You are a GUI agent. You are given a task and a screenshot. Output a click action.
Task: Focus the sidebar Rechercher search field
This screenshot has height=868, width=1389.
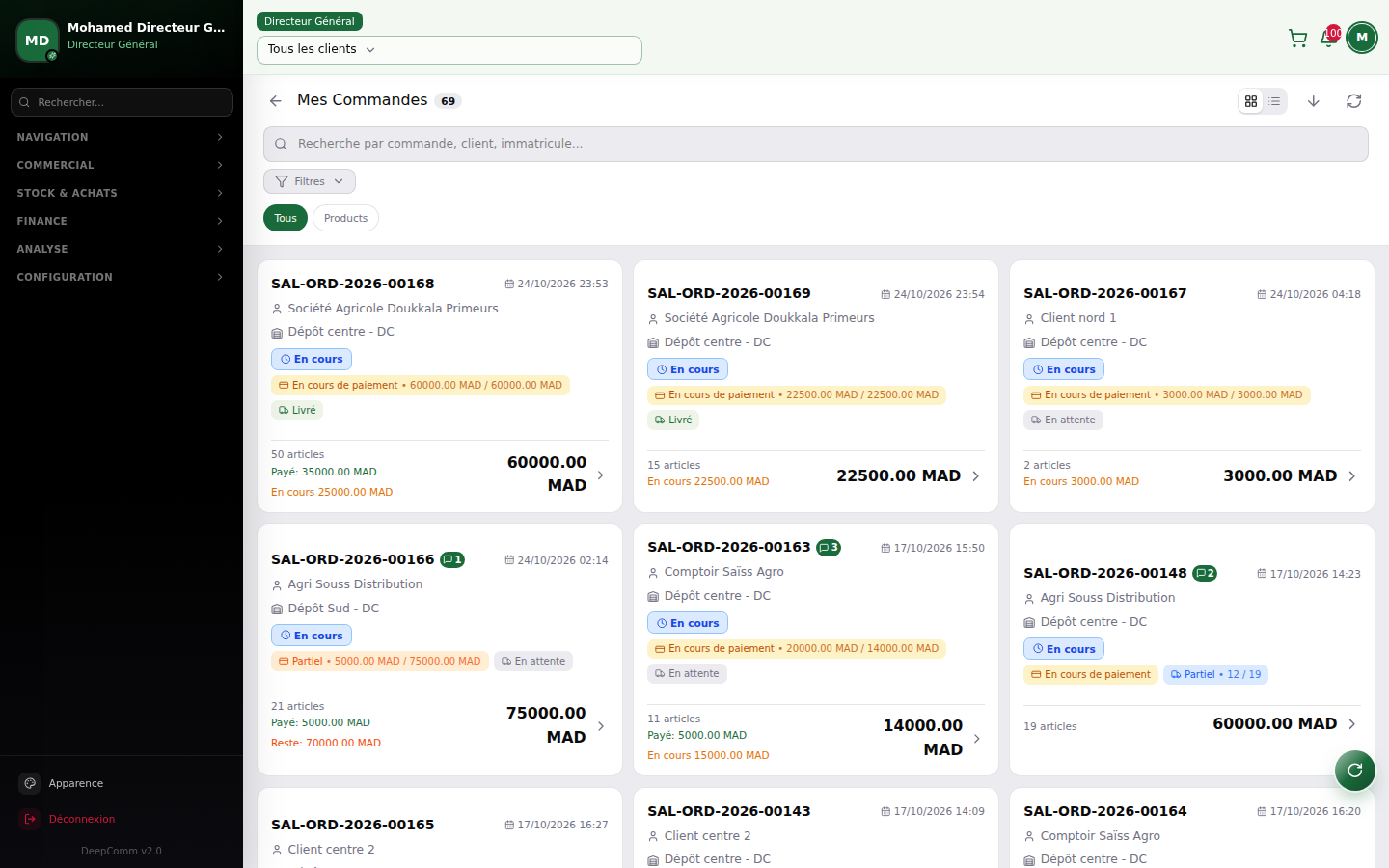(122, 102)
